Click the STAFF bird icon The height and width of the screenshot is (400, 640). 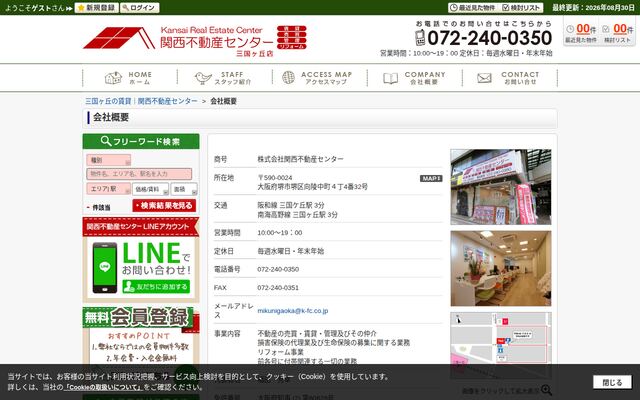click(203, 78)
